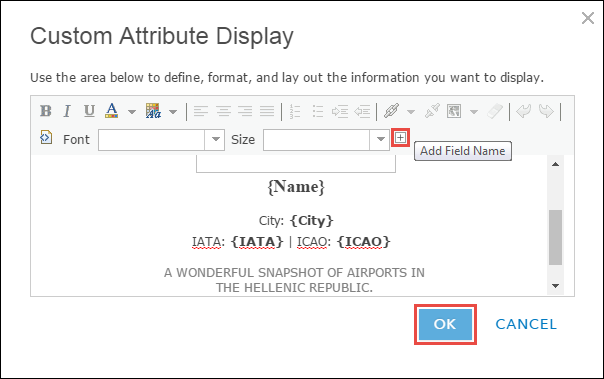604x379 pixels.
Task: Click the Add Field Name plus icon
Action: 401,138
